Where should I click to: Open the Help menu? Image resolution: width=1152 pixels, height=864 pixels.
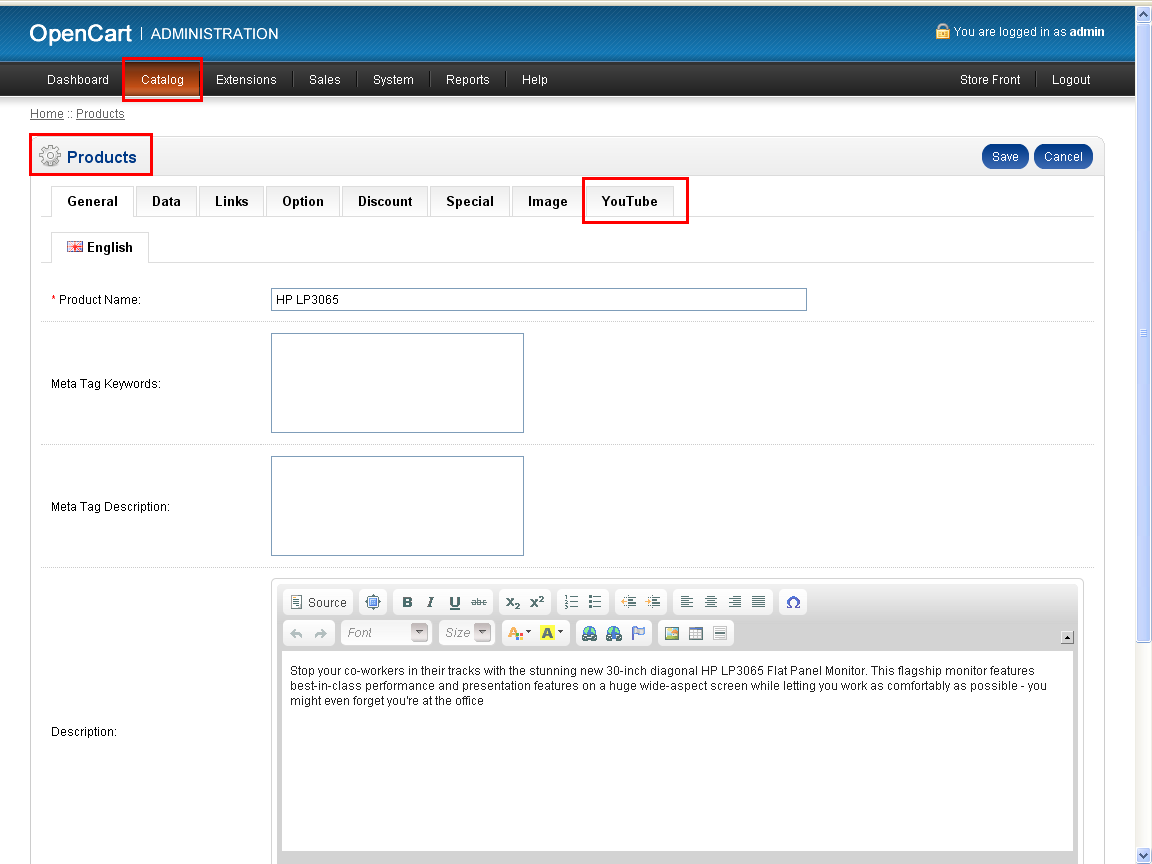pyautogui.click(x=535, y=79)
